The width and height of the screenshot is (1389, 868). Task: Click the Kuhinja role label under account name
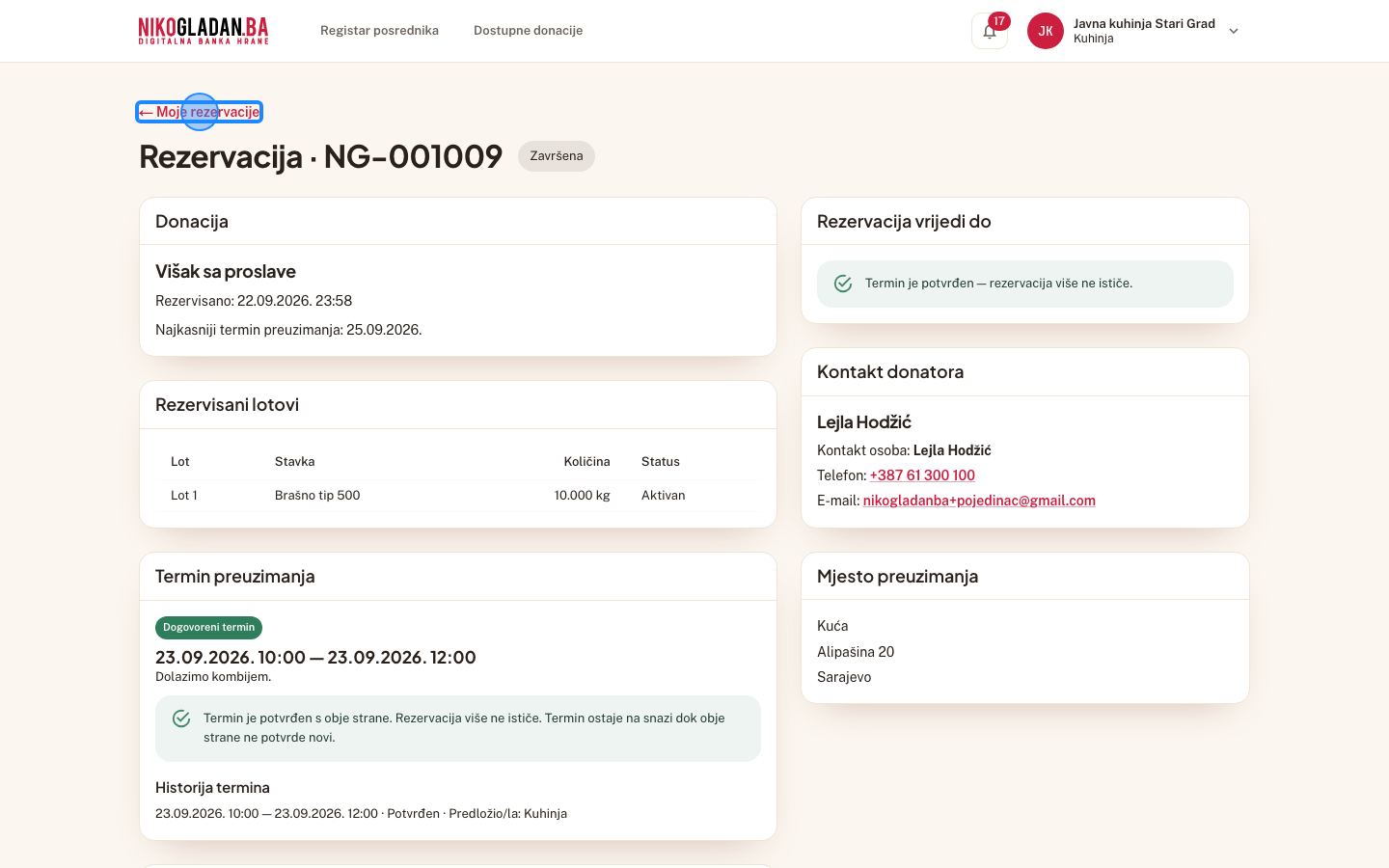[x=1094, y=39]
